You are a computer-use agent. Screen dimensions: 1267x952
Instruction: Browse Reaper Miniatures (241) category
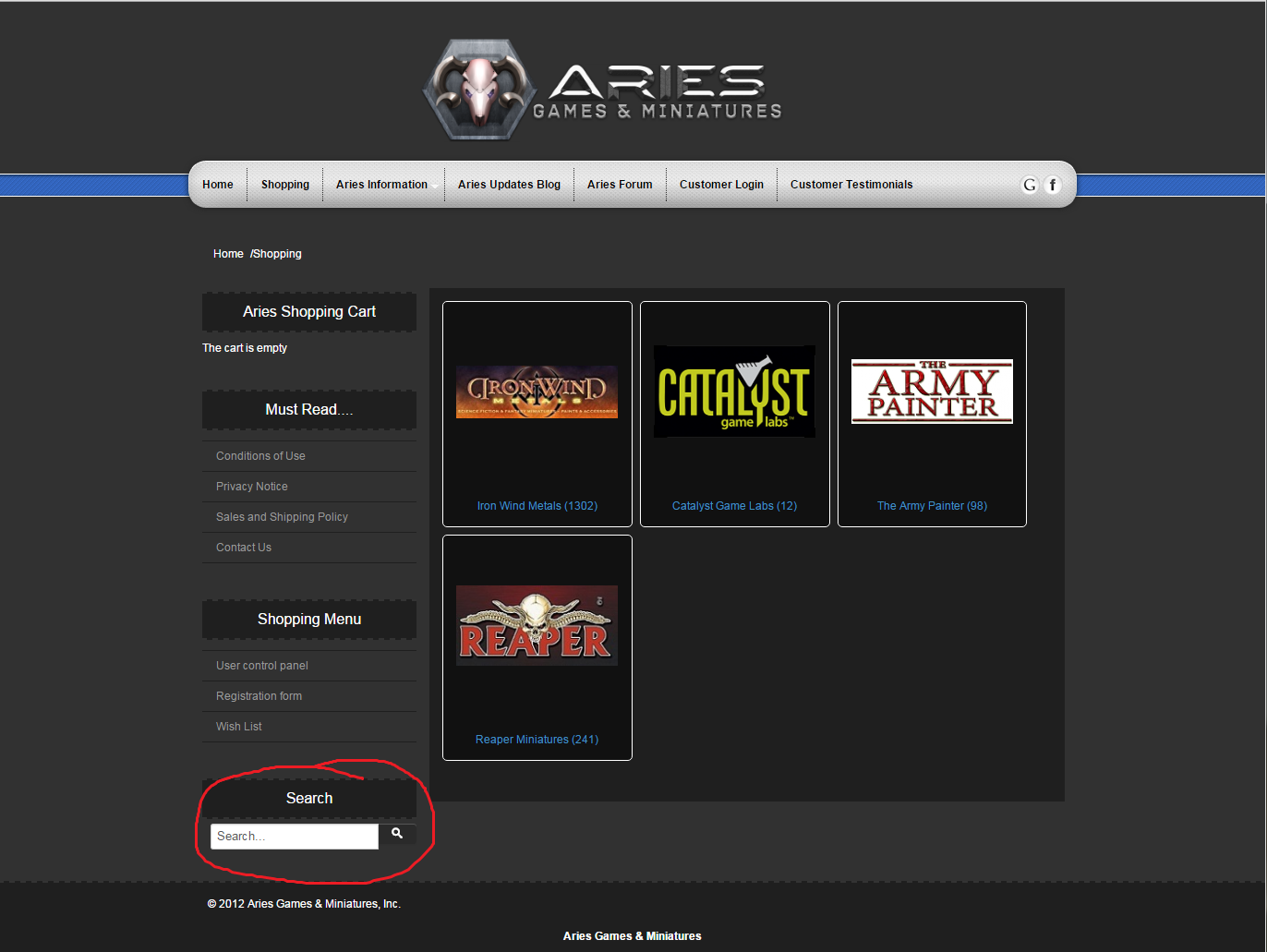click(x=537, y=740)
